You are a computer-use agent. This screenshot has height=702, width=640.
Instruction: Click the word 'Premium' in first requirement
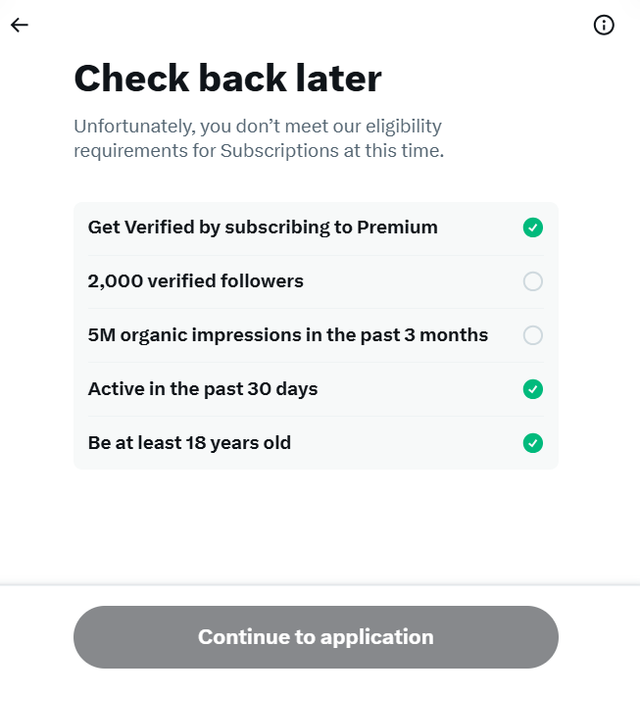(397, 227)
